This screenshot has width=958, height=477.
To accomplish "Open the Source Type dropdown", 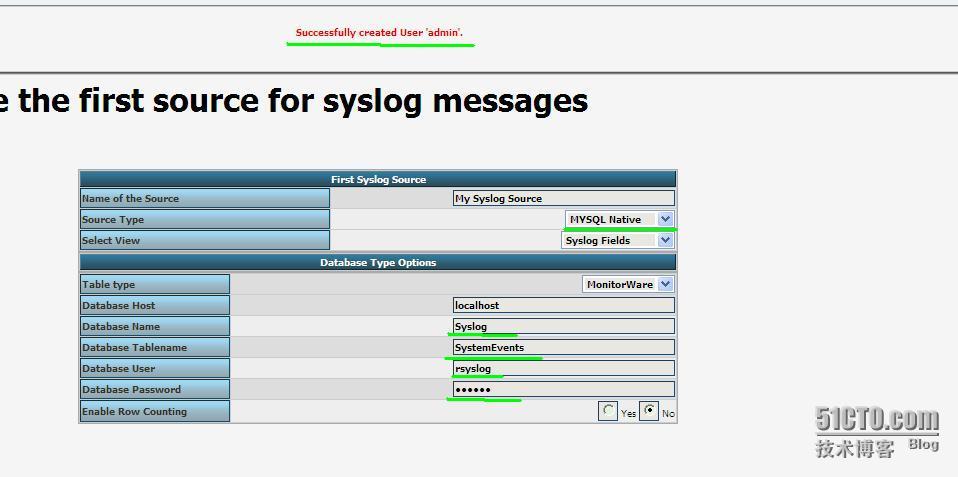I will coord(620,219).
